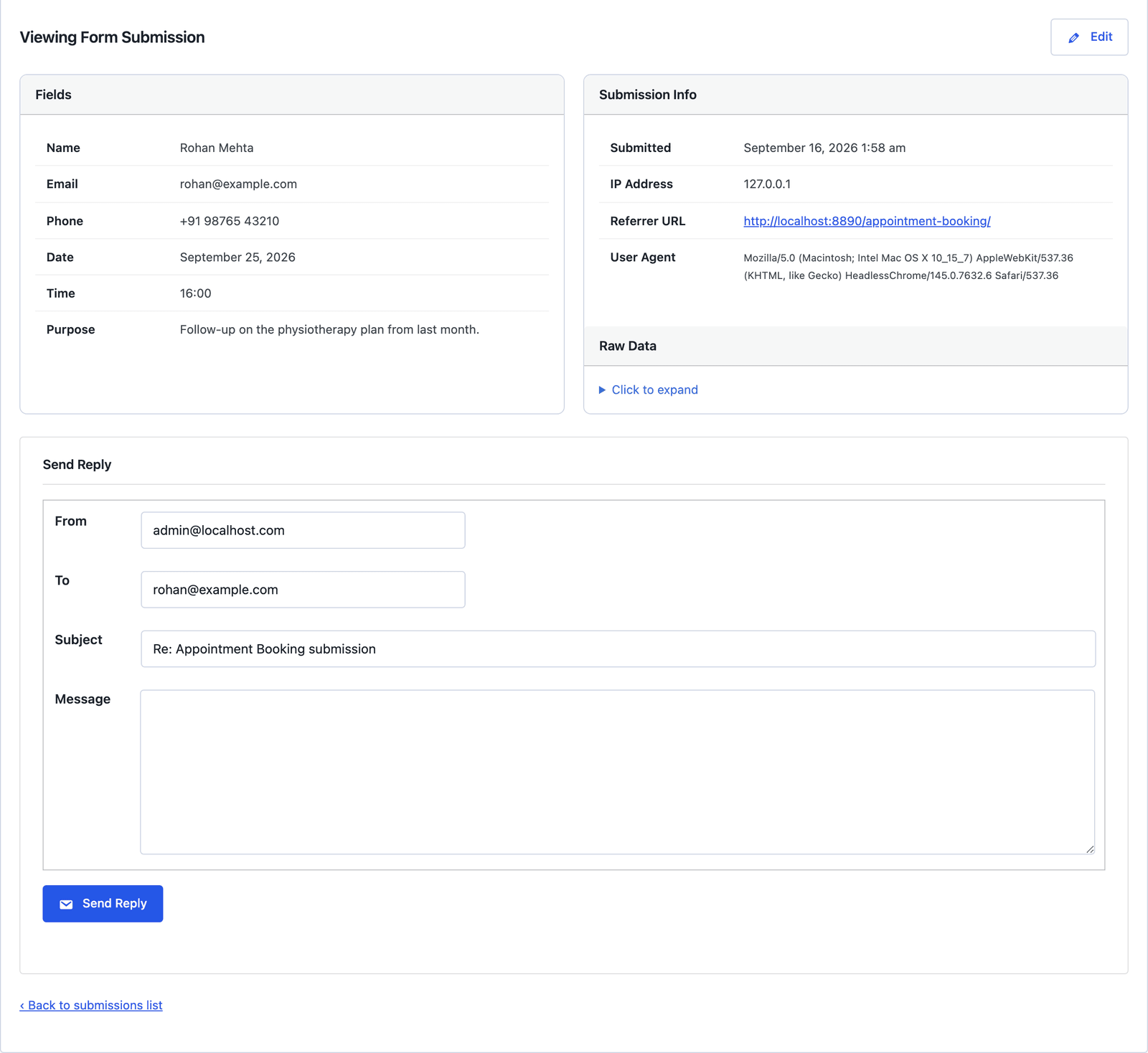Click the pencil icon on the Edit button
Image resolution: width=1148 pixels, height=1053 pixels.
[x=1073, y=38]
